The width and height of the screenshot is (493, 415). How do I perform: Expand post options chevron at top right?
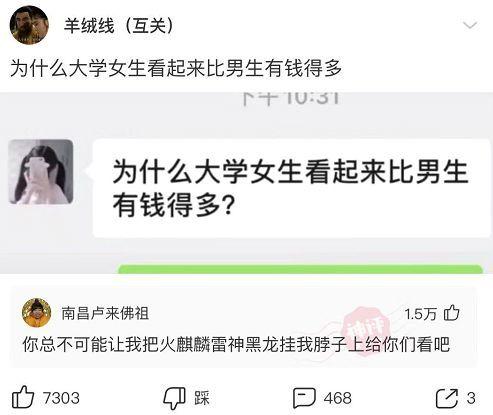[x=470, y=25]
